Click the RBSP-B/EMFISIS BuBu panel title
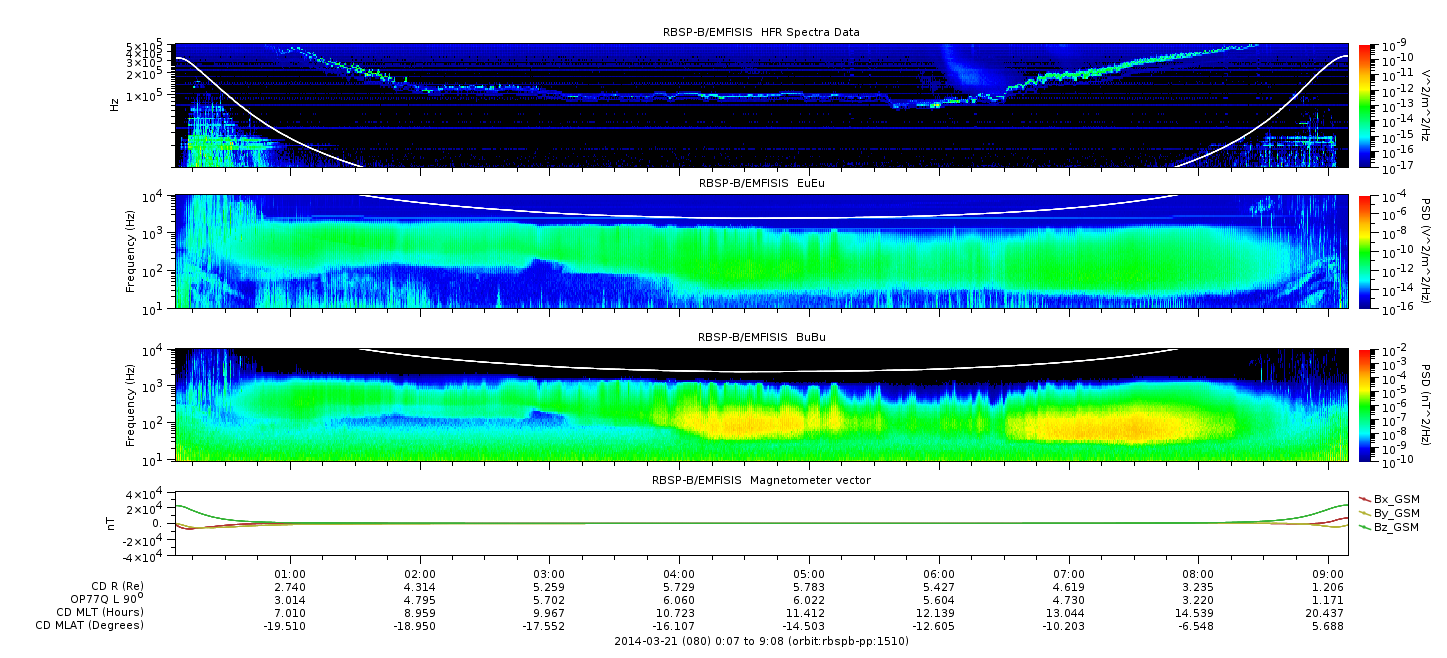The width and height of the screenshot is (1447, 658). pos(761,337)
